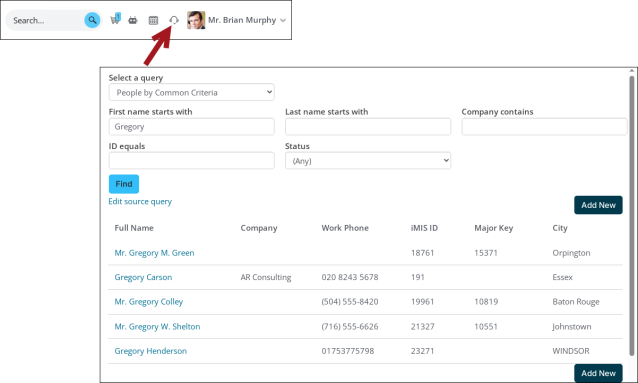
Task: Click phone number 020 8243 5678
Action: [x=350, y=277]
